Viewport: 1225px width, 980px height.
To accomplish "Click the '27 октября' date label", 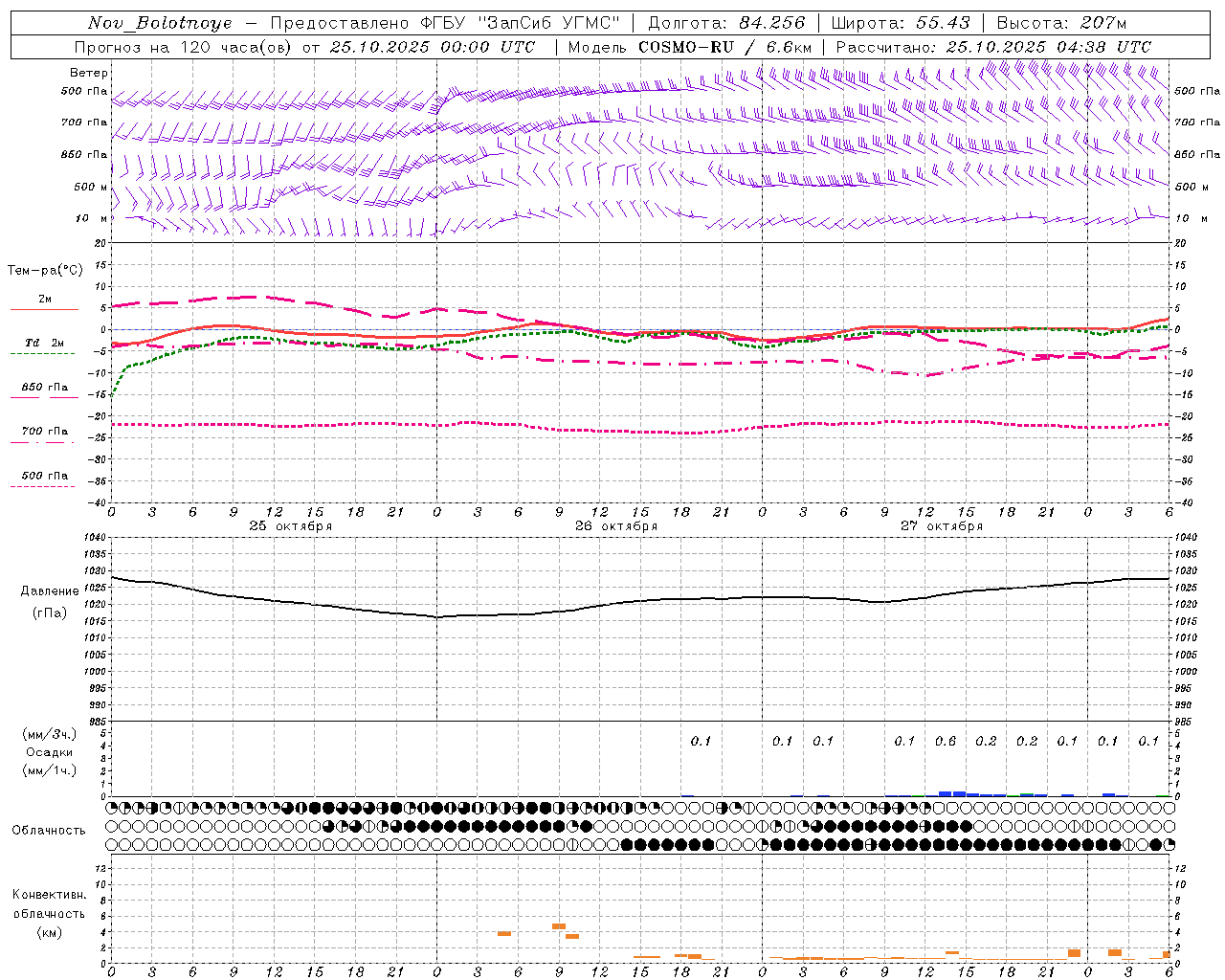I will 942,526.
